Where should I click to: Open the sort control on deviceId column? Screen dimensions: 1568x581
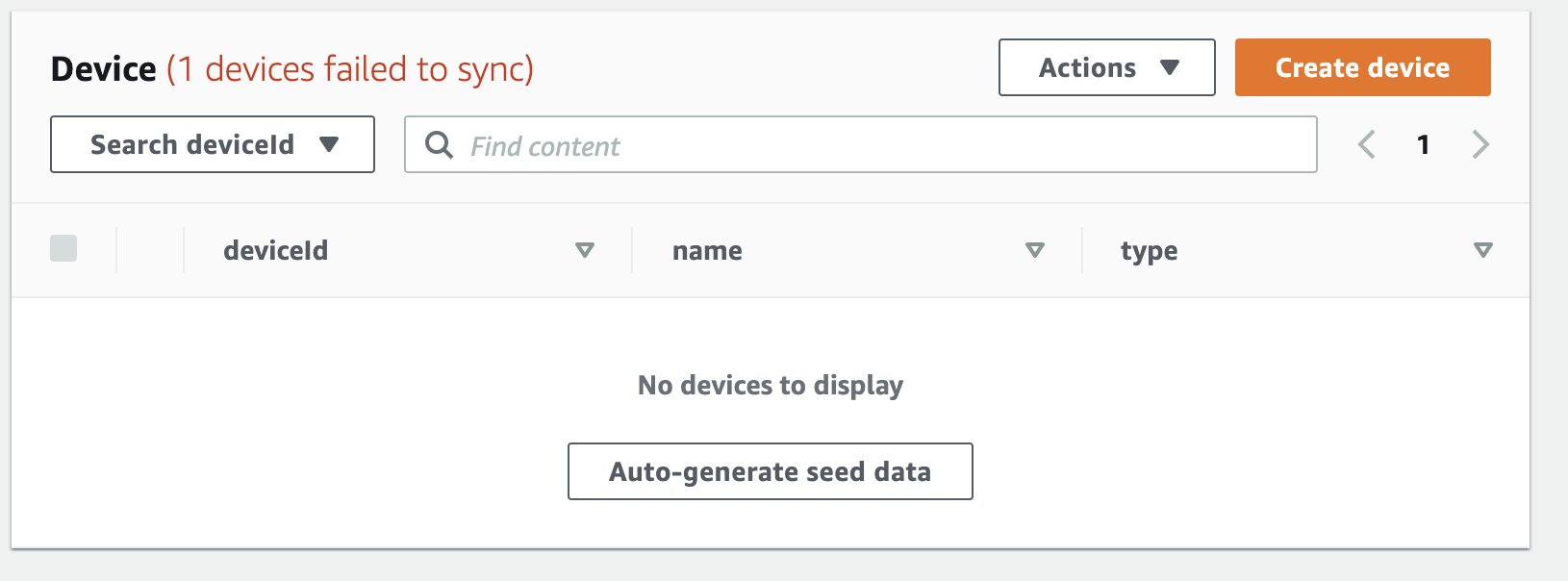[584, 250]
